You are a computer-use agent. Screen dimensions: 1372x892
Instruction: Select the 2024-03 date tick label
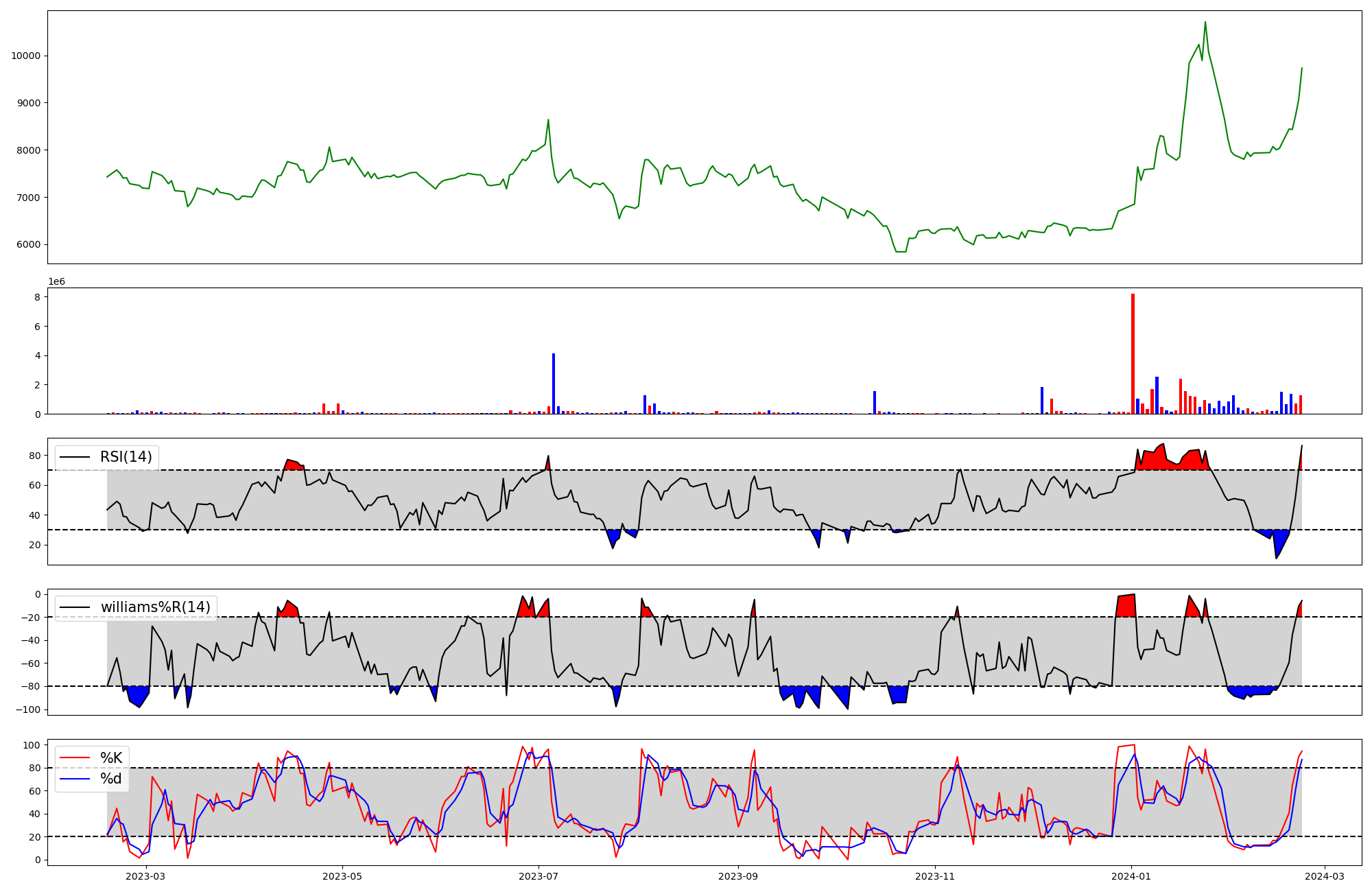point(1324,876)
